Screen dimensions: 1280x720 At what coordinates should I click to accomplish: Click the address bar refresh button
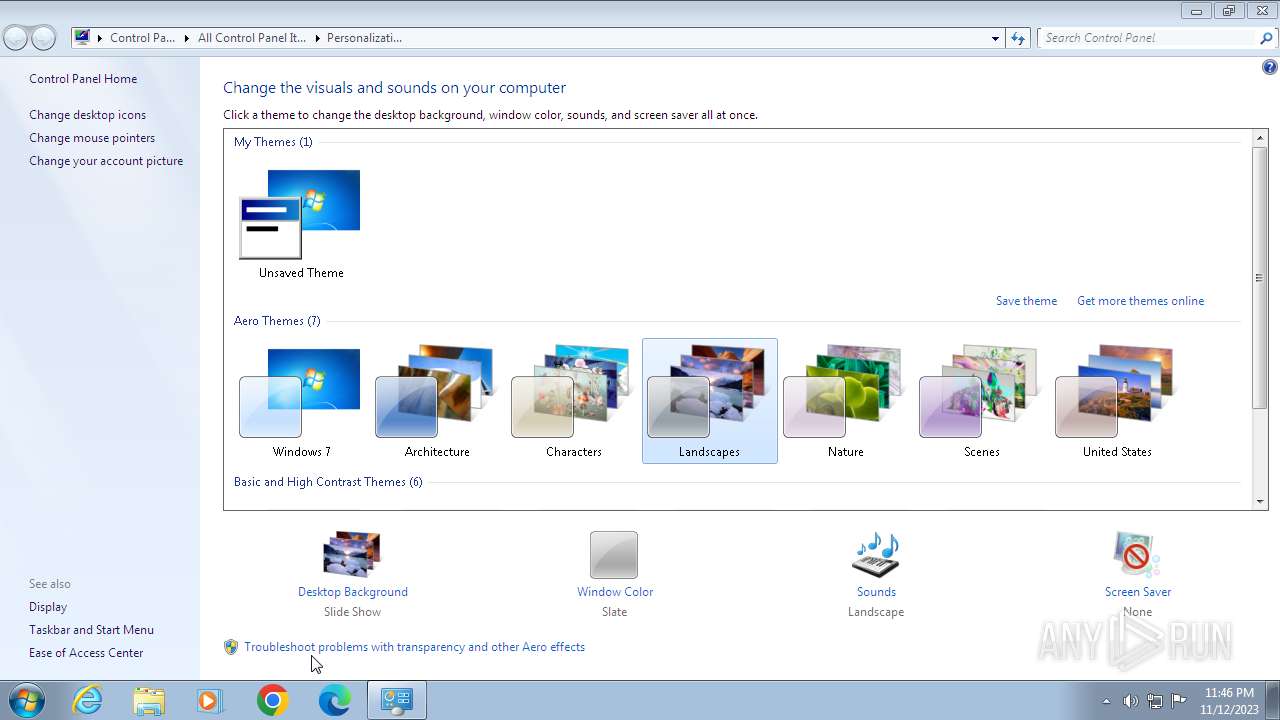1018,38
